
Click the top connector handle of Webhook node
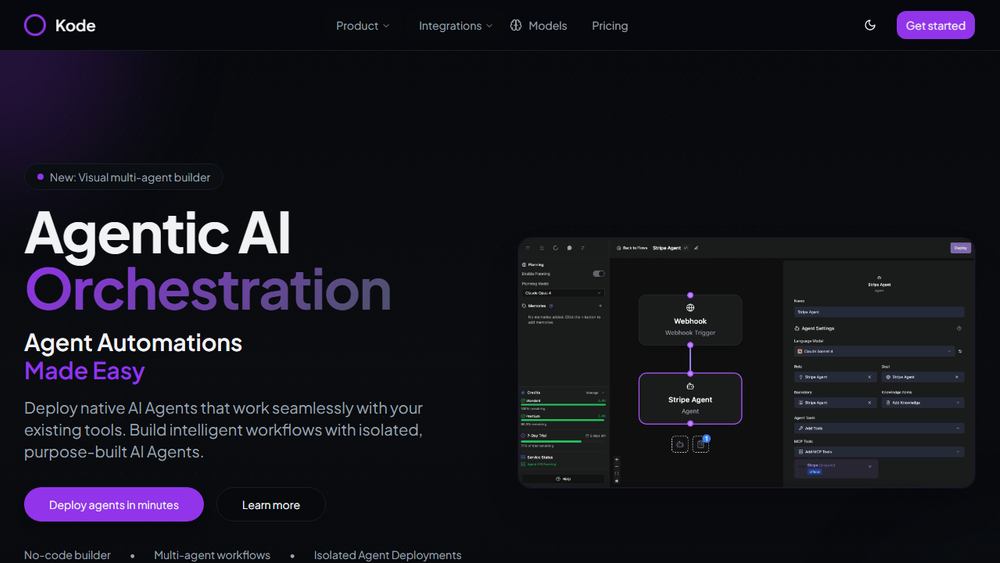click(x=690, y=295)
